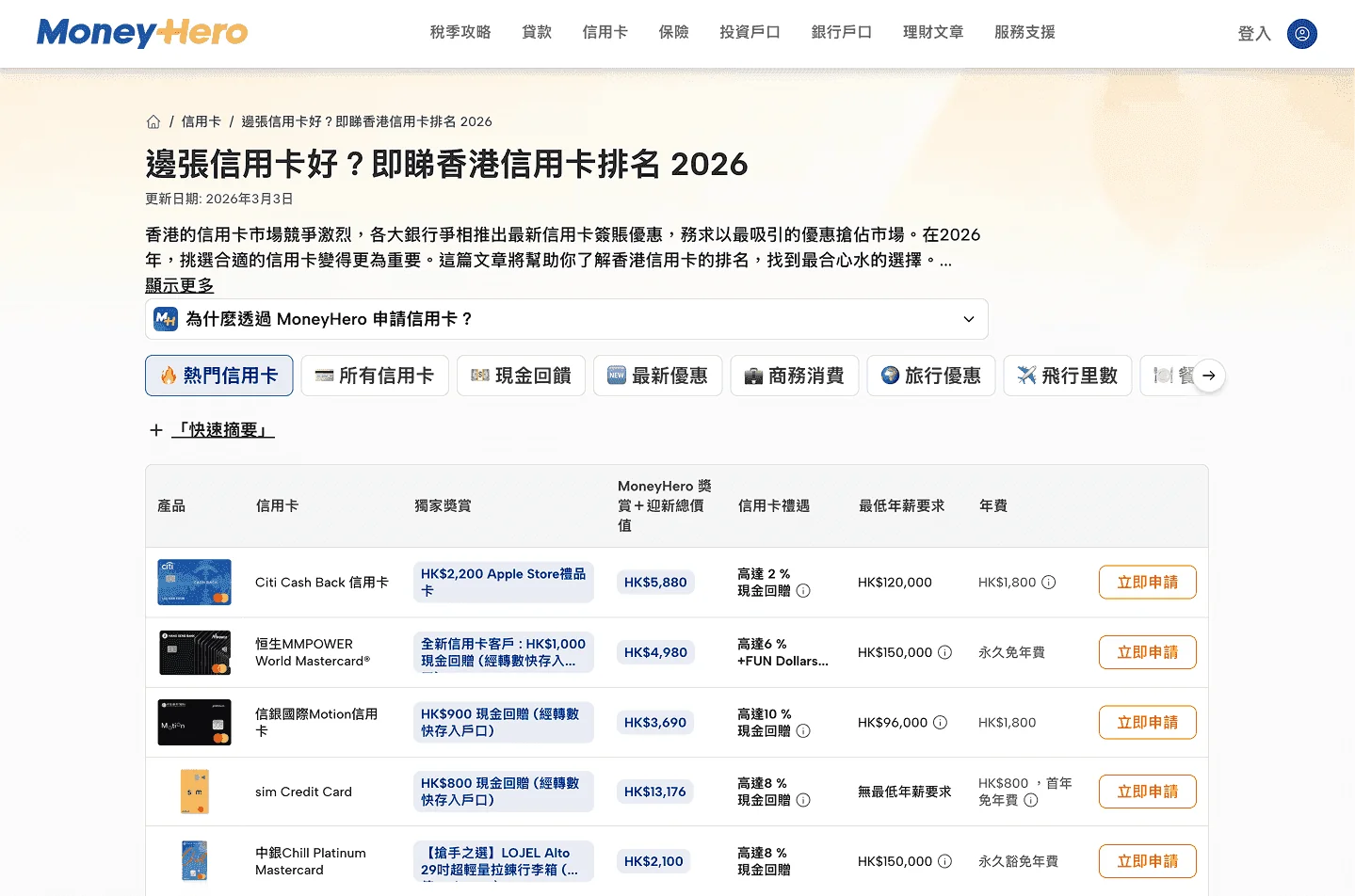The height and width of the screenshot is (896, 1355).
Task: Open the user account avatar icon
Action: click(1302, 34)
